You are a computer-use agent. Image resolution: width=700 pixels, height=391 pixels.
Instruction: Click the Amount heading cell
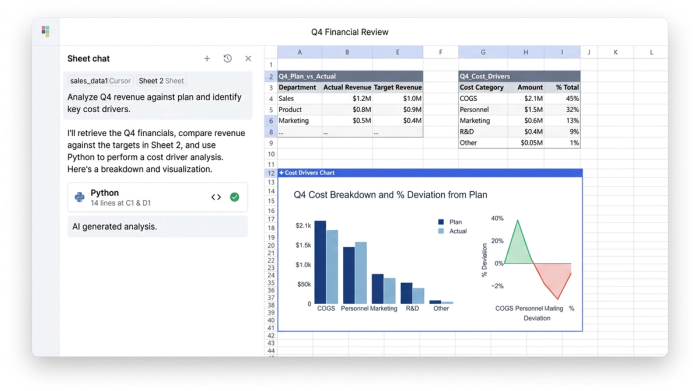click(x=526, y=87)
